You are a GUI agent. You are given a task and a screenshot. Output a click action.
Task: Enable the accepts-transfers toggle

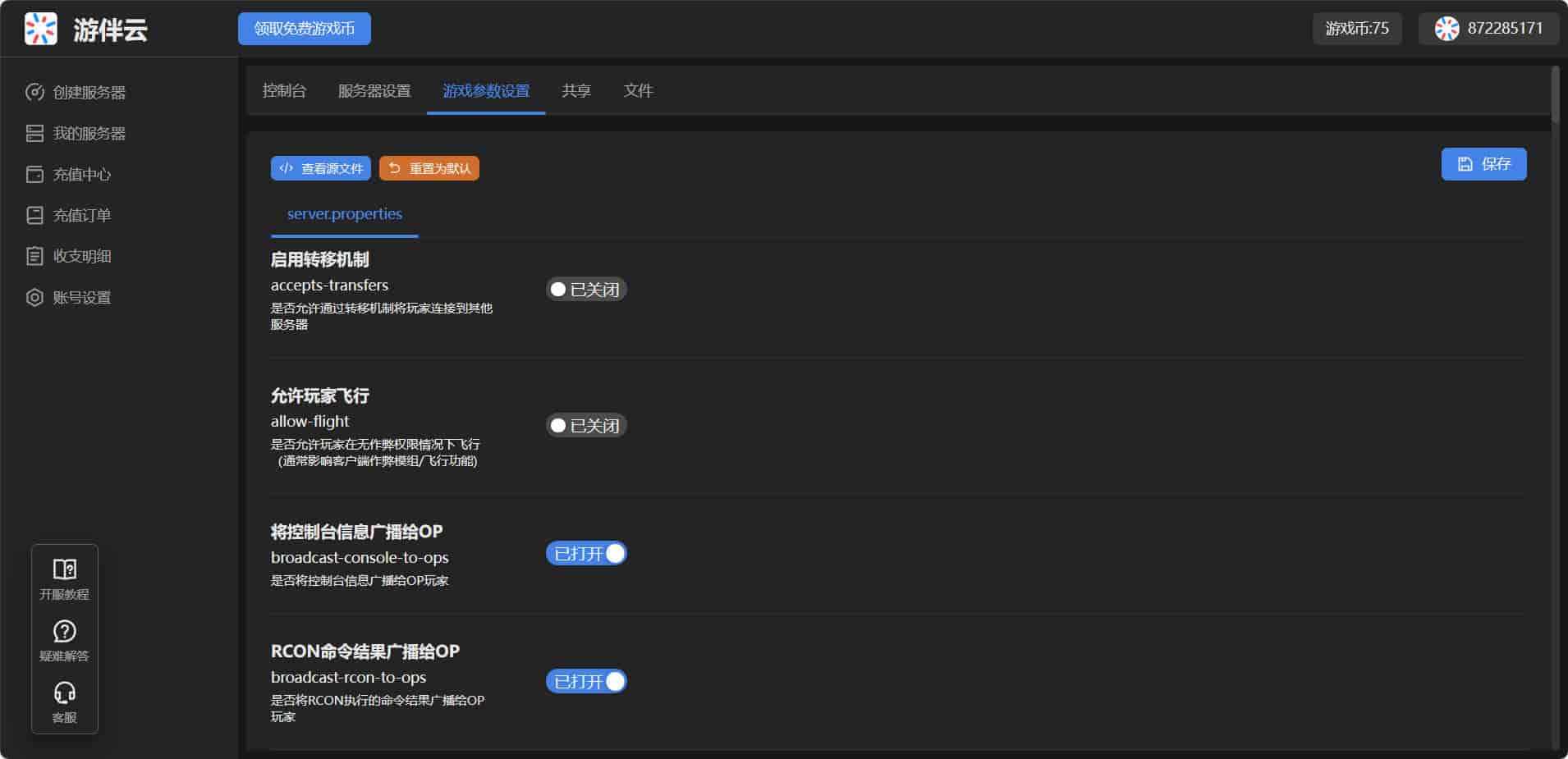coord(586,290)
